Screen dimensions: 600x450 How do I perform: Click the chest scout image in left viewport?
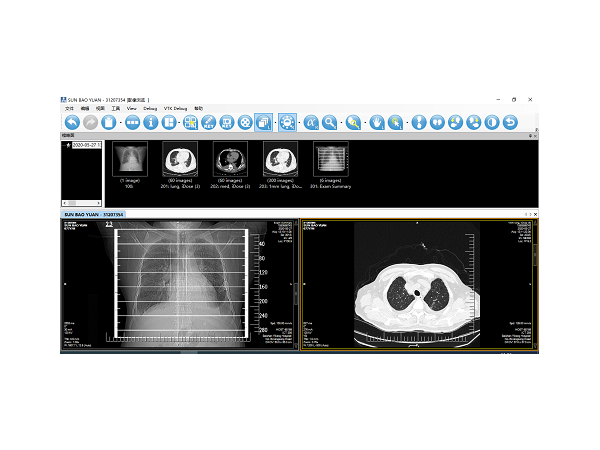180,286
